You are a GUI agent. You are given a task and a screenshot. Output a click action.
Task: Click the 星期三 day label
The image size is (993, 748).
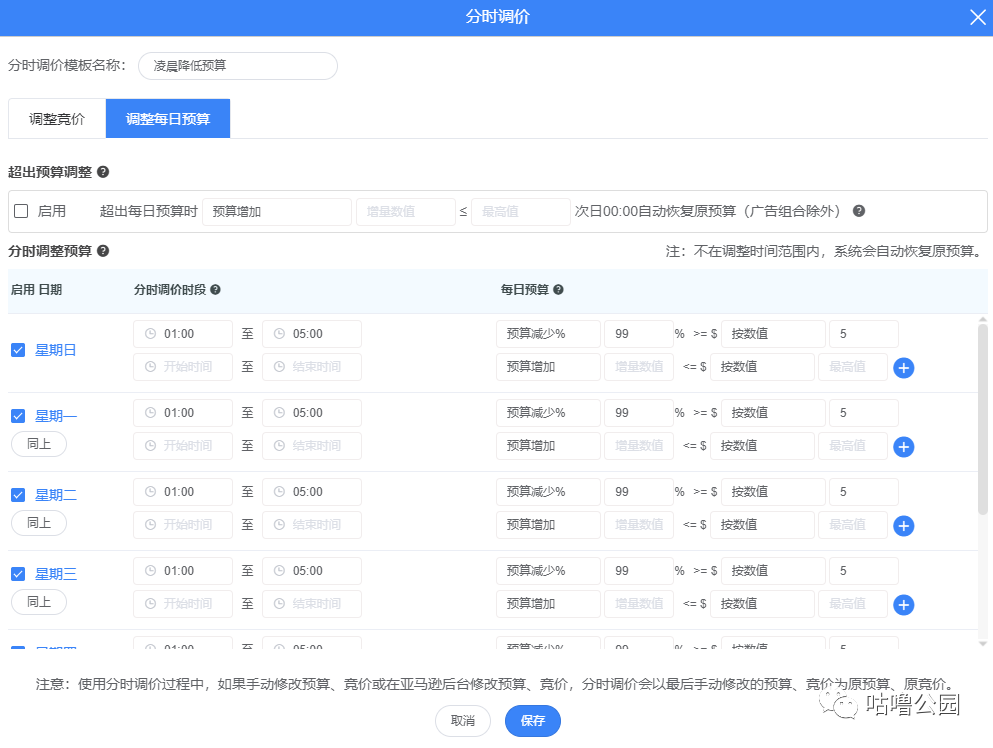tap(56, 574)
